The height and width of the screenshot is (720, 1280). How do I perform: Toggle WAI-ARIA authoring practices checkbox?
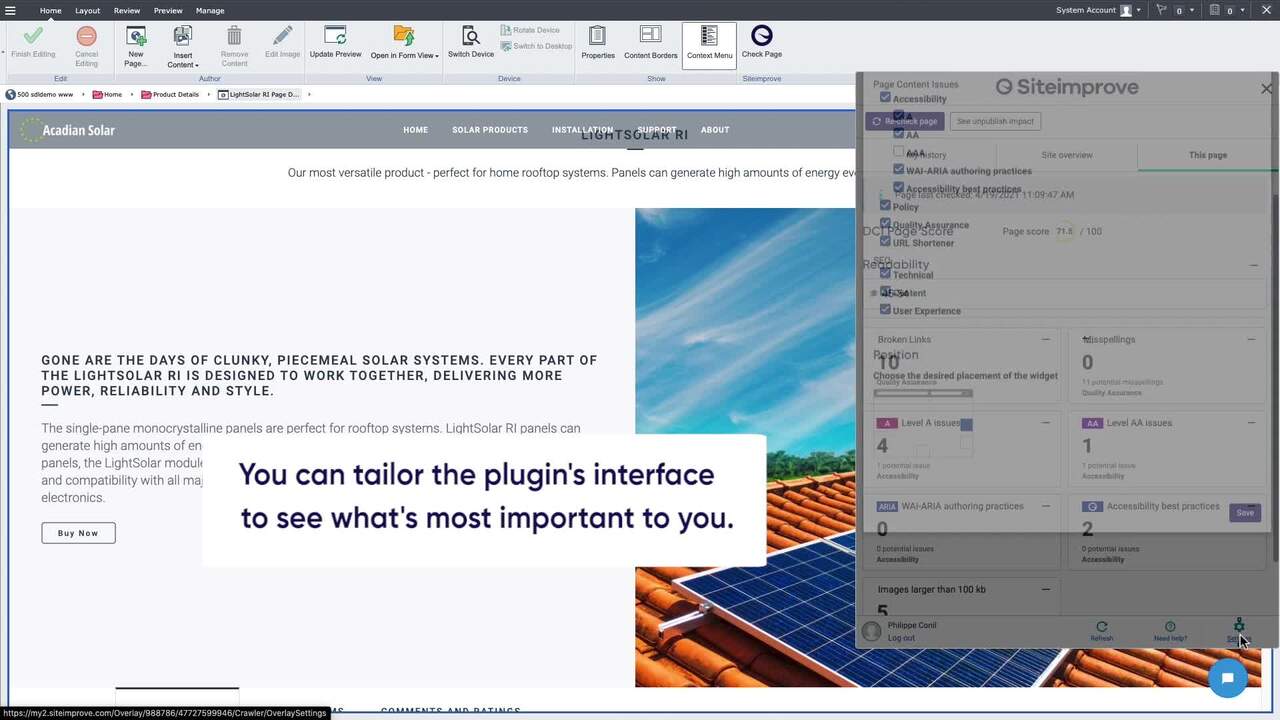898,170
